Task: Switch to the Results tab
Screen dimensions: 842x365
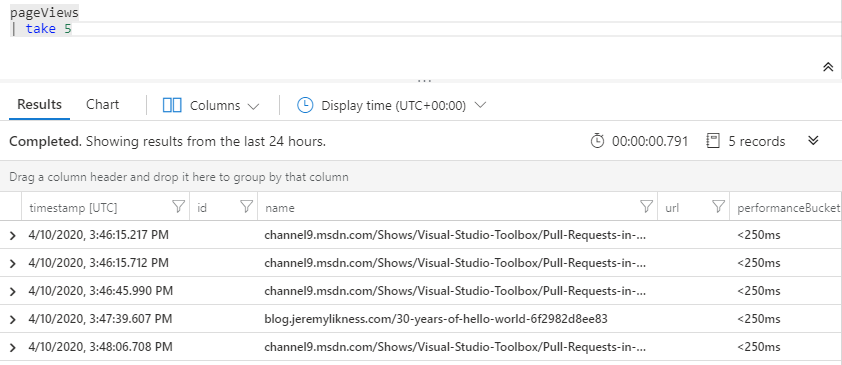Action: pyautogui.click(x=39, y=105)
